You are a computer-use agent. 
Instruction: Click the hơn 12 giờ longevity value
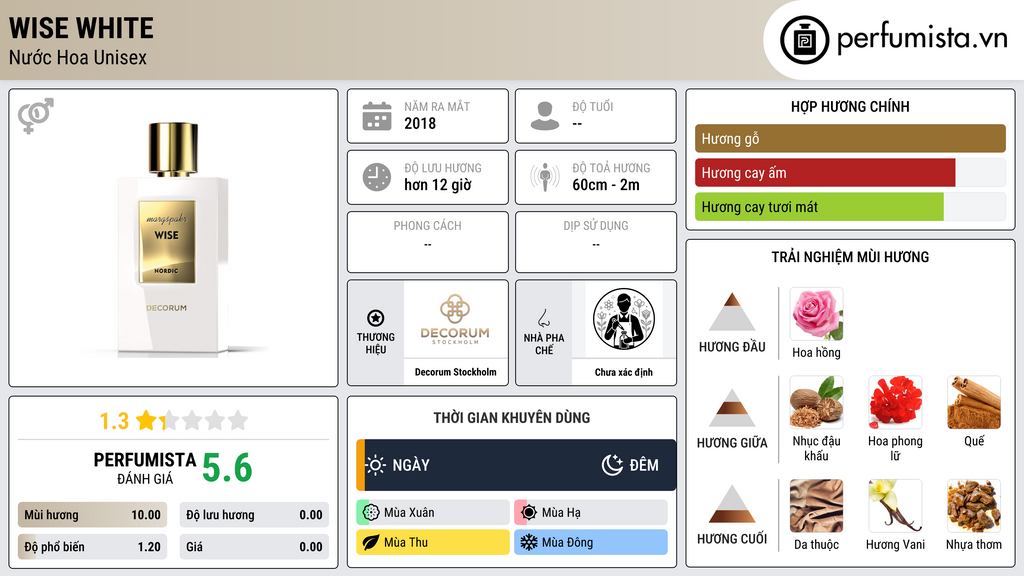tap(438, 185)
